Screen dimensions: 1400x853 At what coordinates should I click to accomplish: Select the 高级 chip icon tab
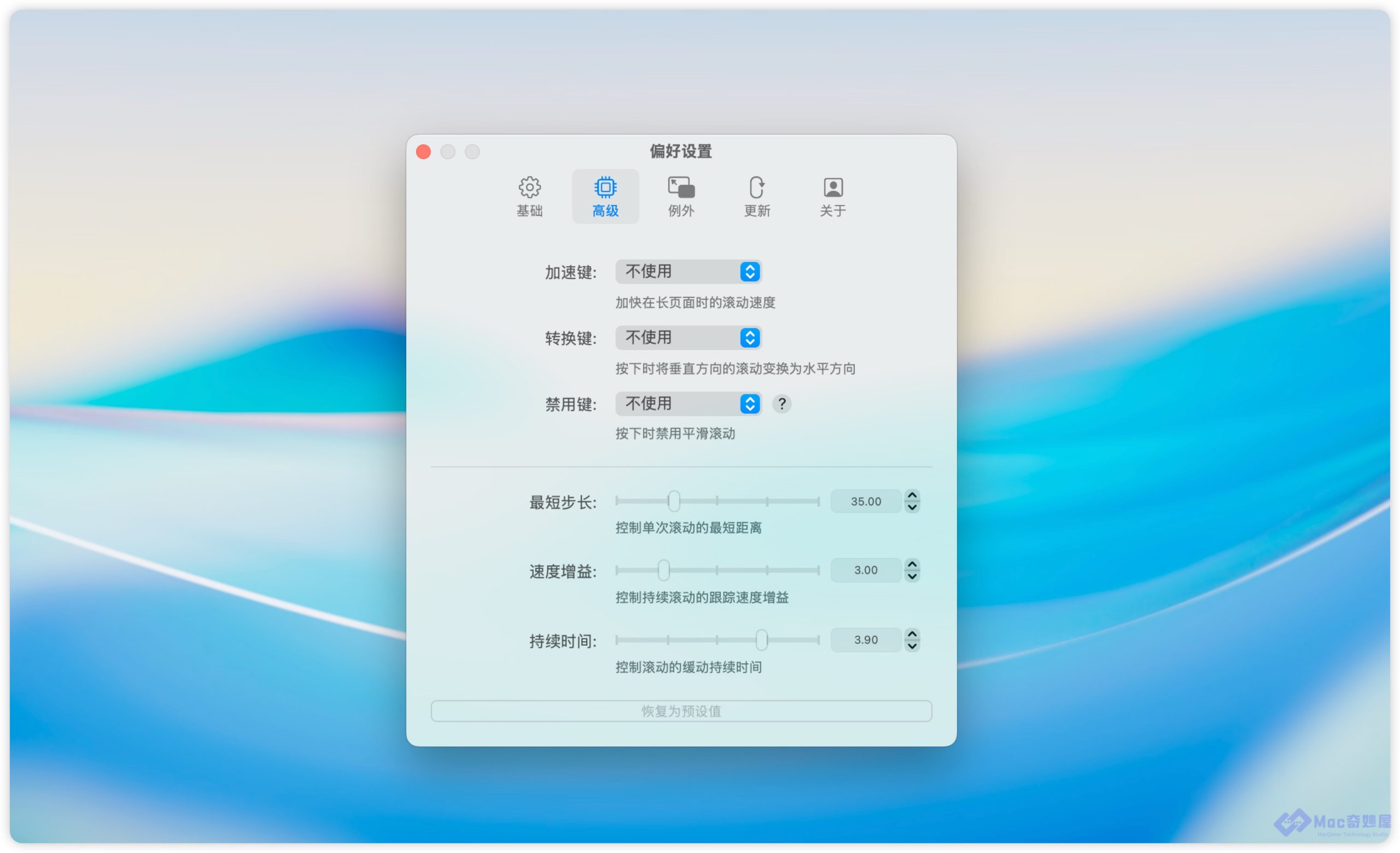pyautogui.click(x=605, y=188)
